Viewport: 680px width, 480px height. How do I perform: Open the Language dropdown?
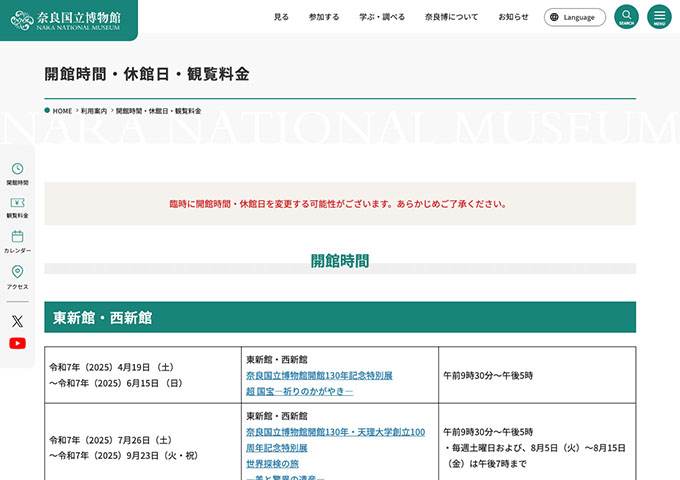point(575,17)
